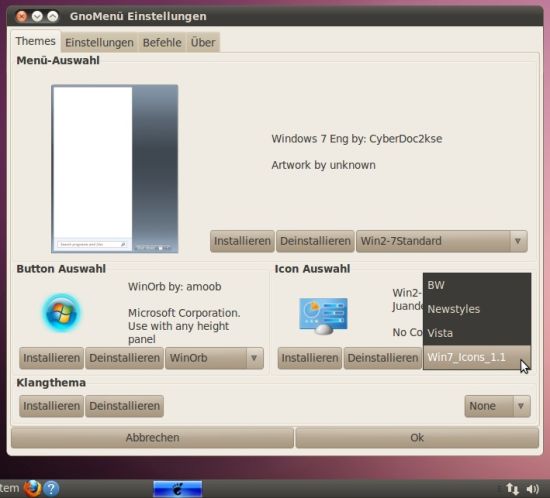Switch to the Einstellungen tab

[x=99, y=42]
